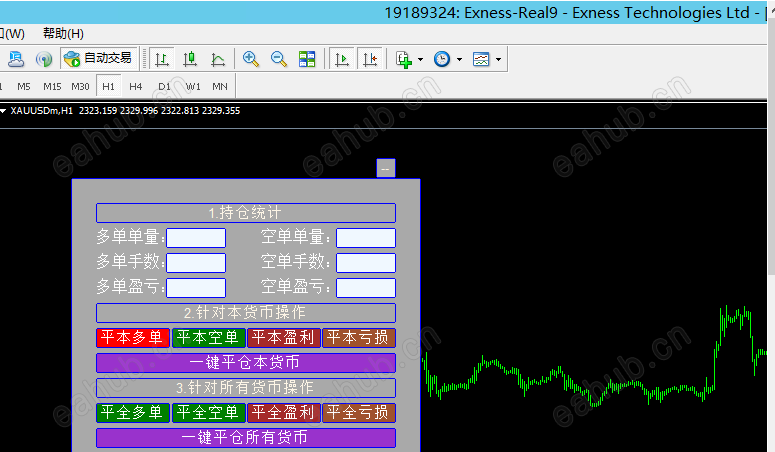Click the green 平全空单 button
775x452 pixels.
209,412
